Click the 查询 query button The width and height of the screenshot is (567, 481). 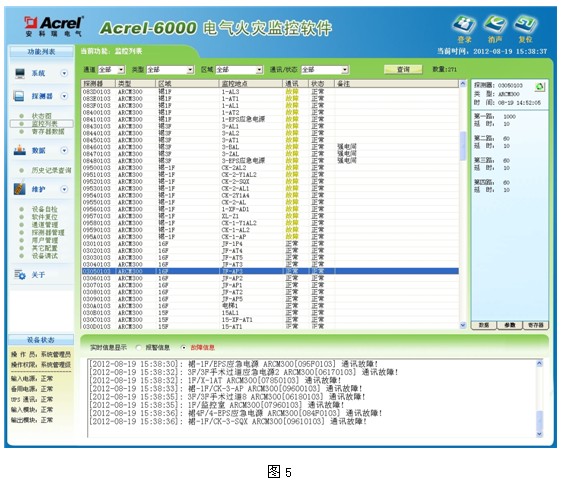click(x=403, y=69)
